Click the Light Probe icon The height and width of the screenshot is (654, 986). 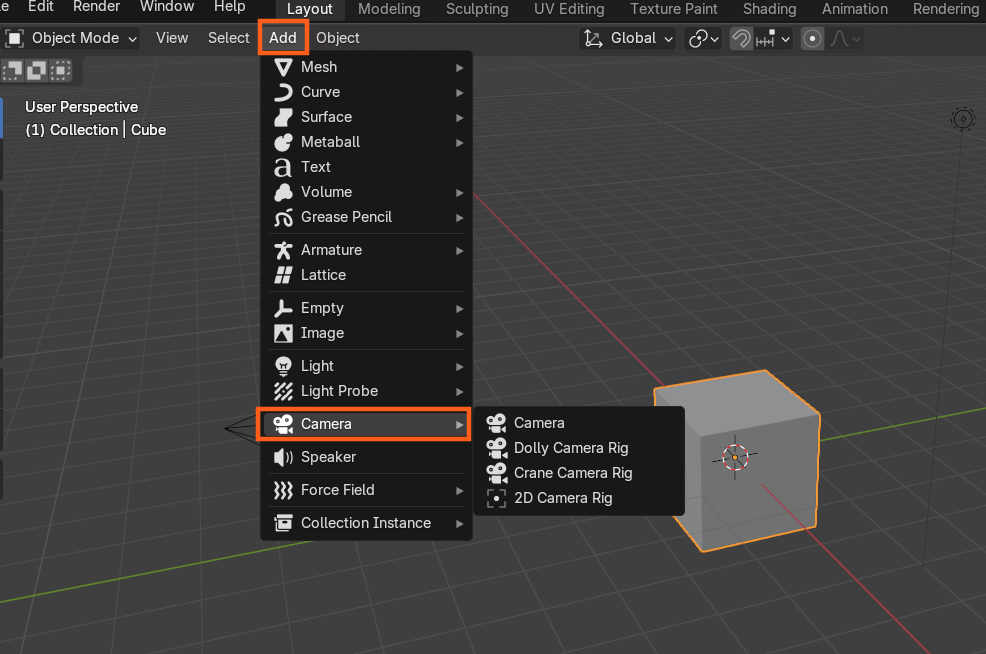pos(283,391)
